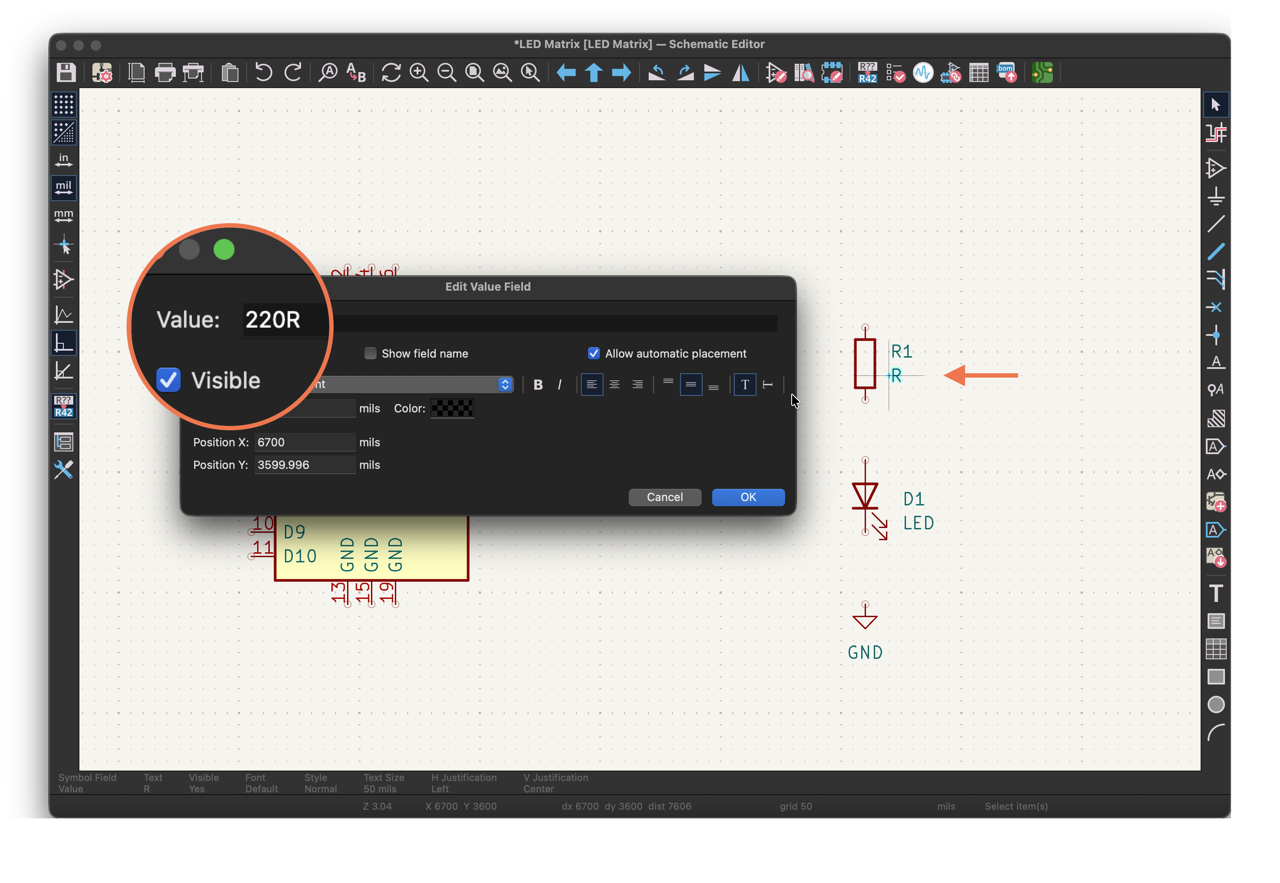
Task: Open the Color swatch picker
Action: coord(452,408)
